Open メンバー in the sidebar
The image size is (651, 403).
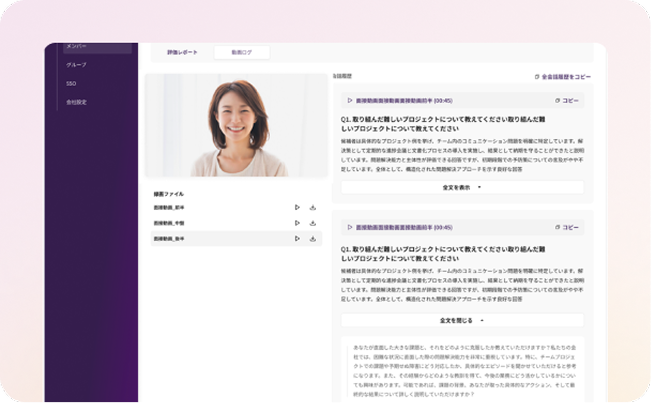click(78, 47)
